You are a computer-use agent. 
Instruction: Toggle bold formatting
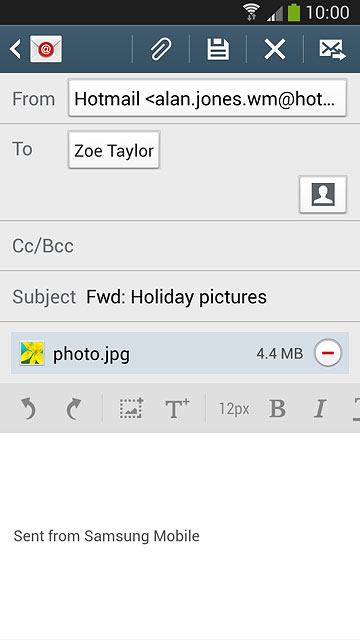278,409
